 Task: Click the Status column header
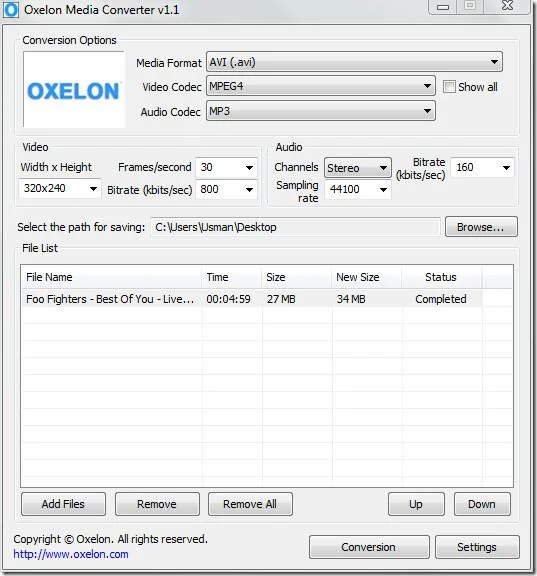tap(442, 277)
